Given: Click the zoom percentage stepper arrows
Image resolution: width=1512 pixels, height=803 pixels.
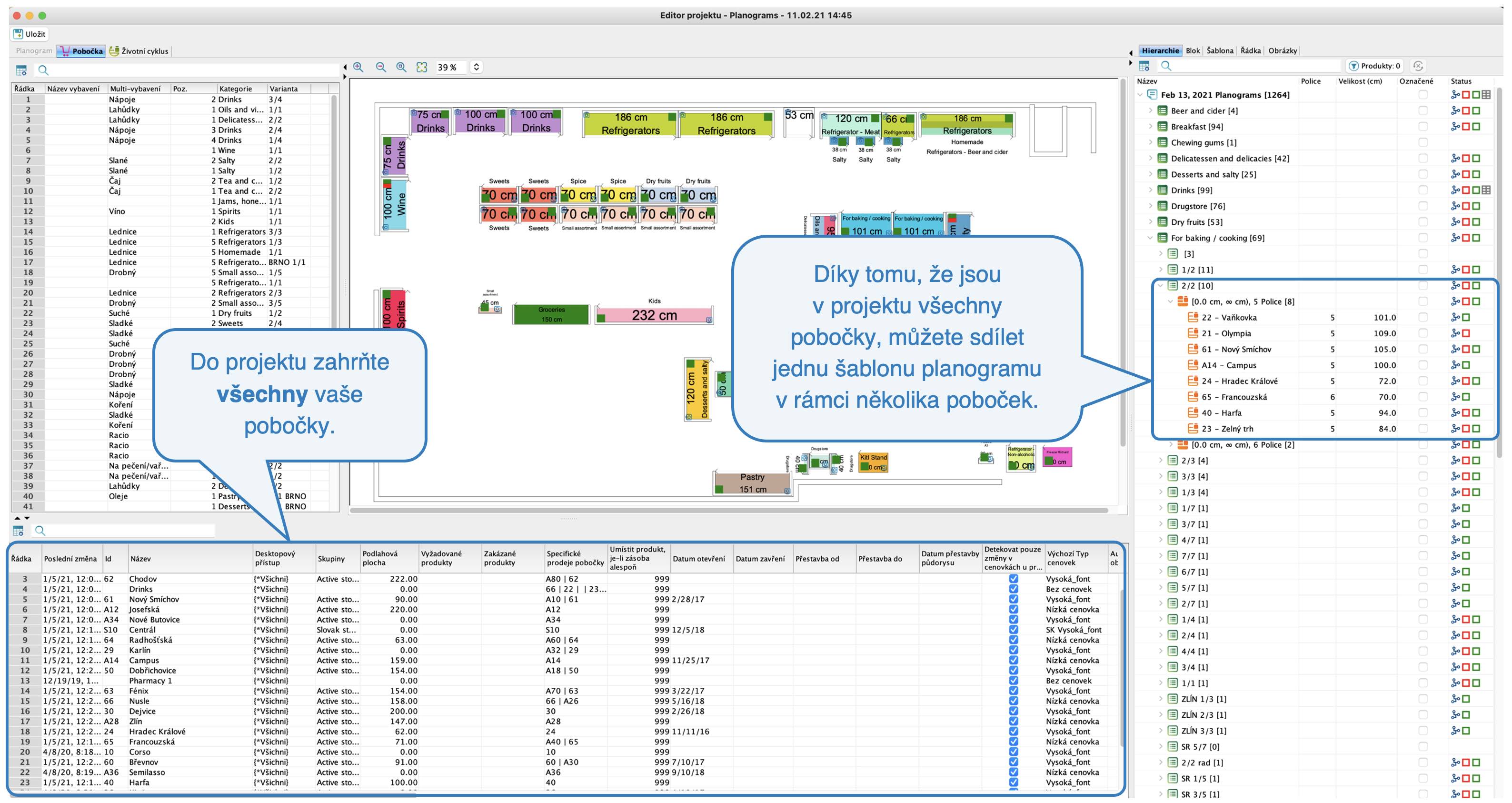Looking at the screenshot, I should point(476,67).
